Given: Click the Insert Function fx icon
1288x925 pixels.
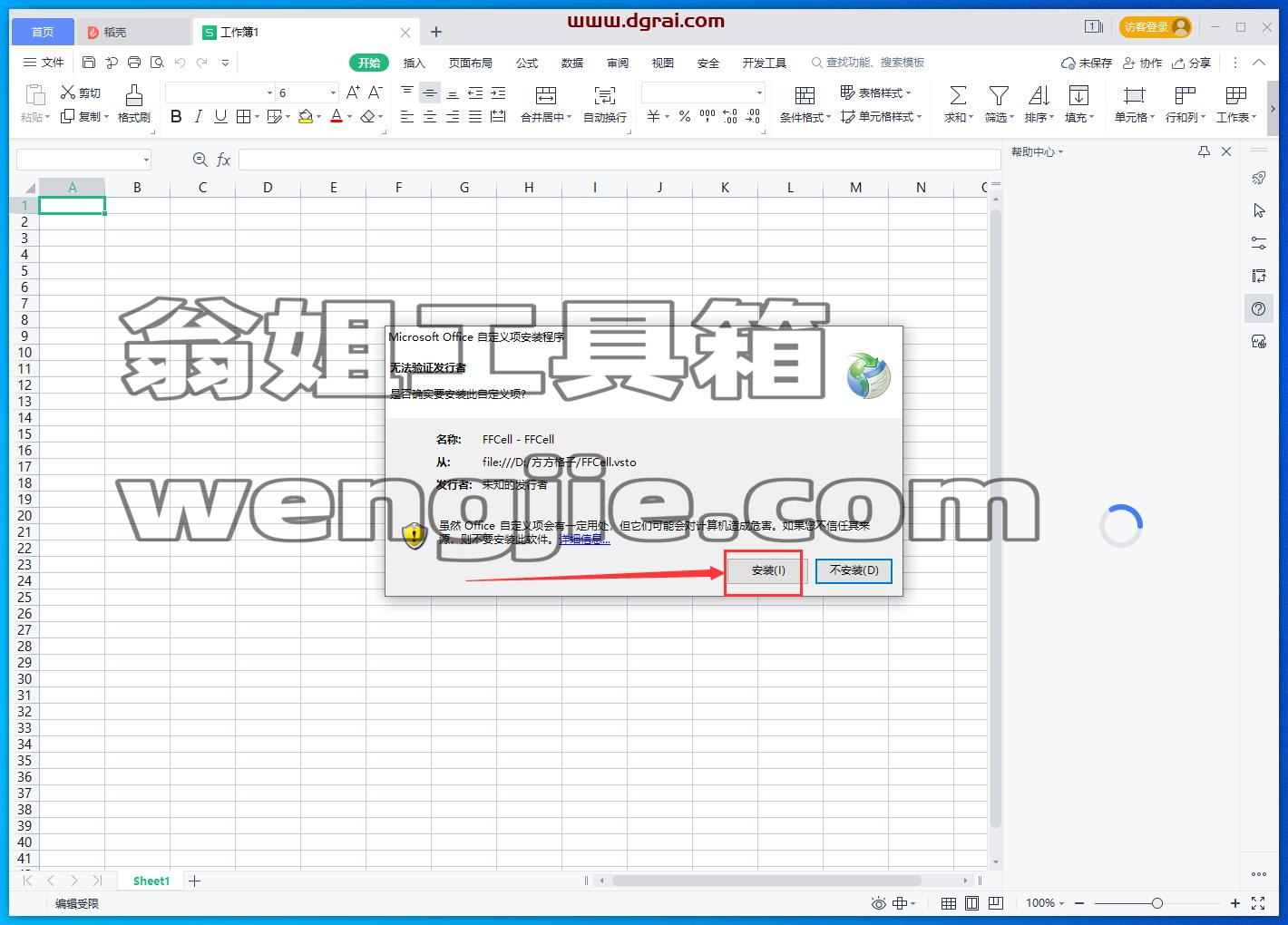Looking at the screenshot, I should coord(223,160).
